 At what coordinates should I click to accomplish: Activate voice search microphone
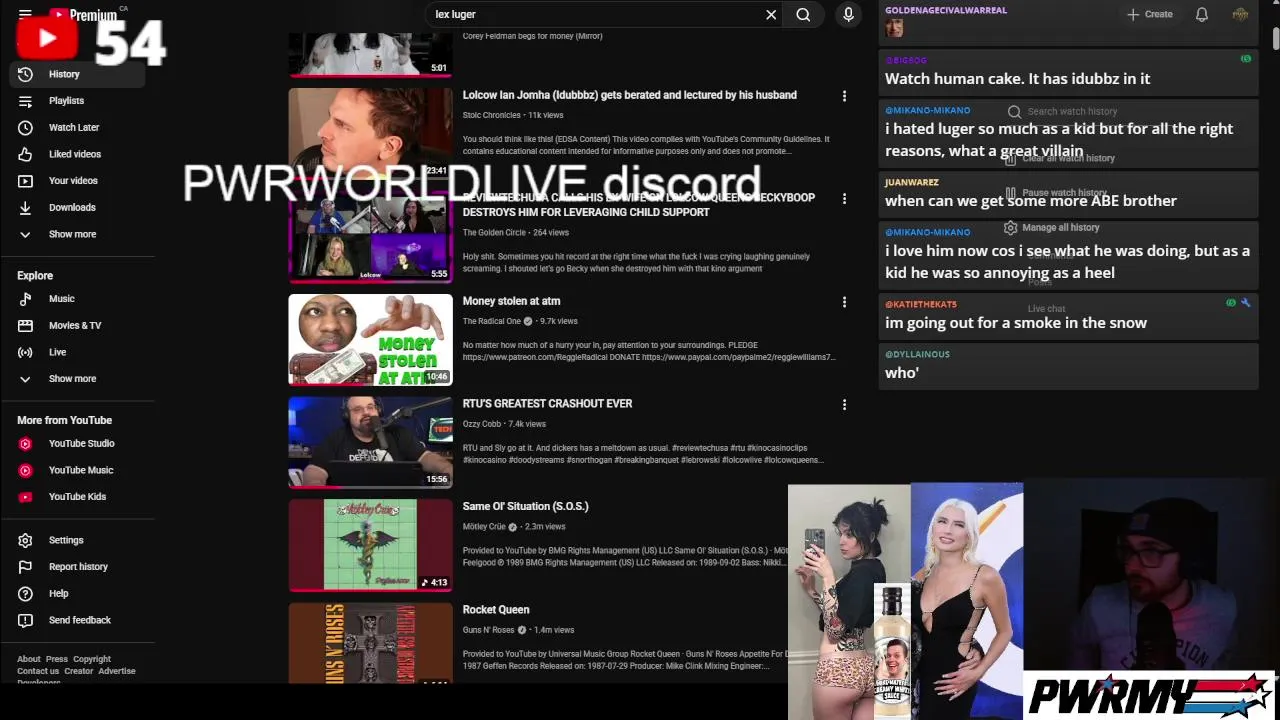coord(848,14)
